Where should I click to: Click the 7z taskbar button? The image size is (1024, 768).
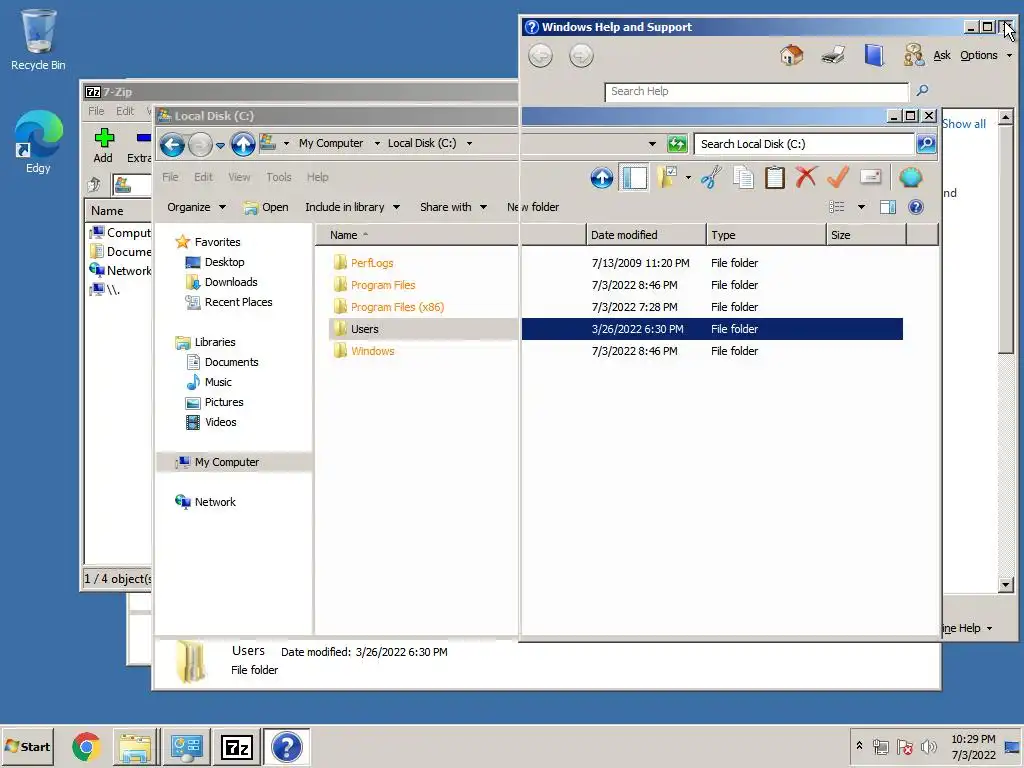pyautogui.click(x=236, y=747)
